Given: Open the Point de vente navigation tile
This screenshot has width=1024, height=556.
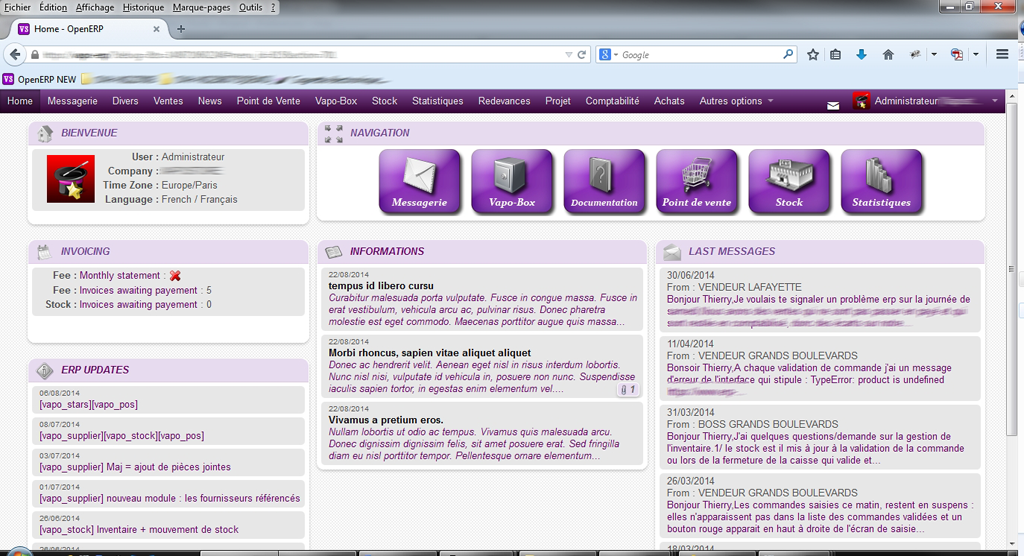Looking at the screenshot, I should click(x=697, y=181).
